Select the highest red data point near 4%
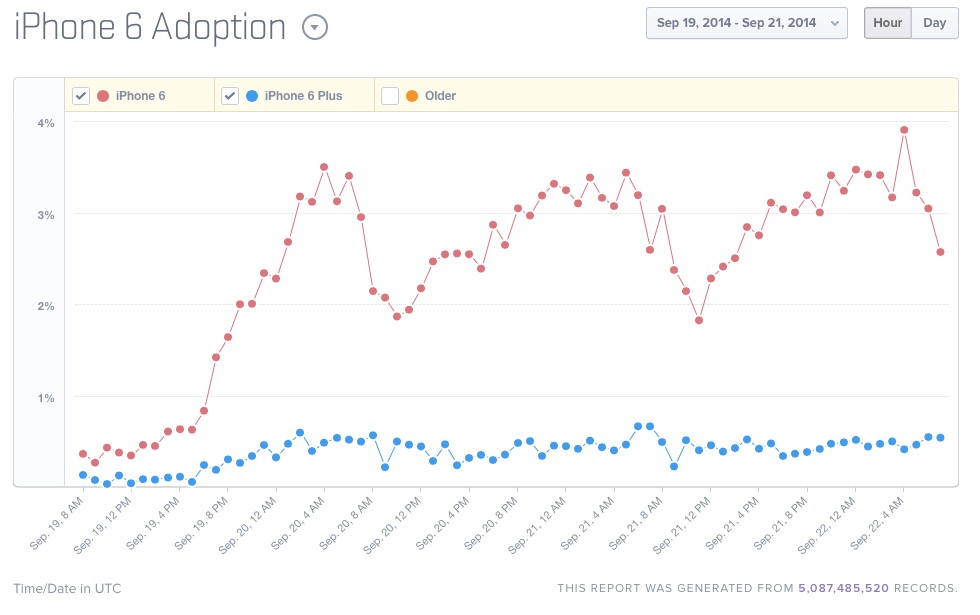This screenshot has width=980, height=615. [x=904, y=130]
